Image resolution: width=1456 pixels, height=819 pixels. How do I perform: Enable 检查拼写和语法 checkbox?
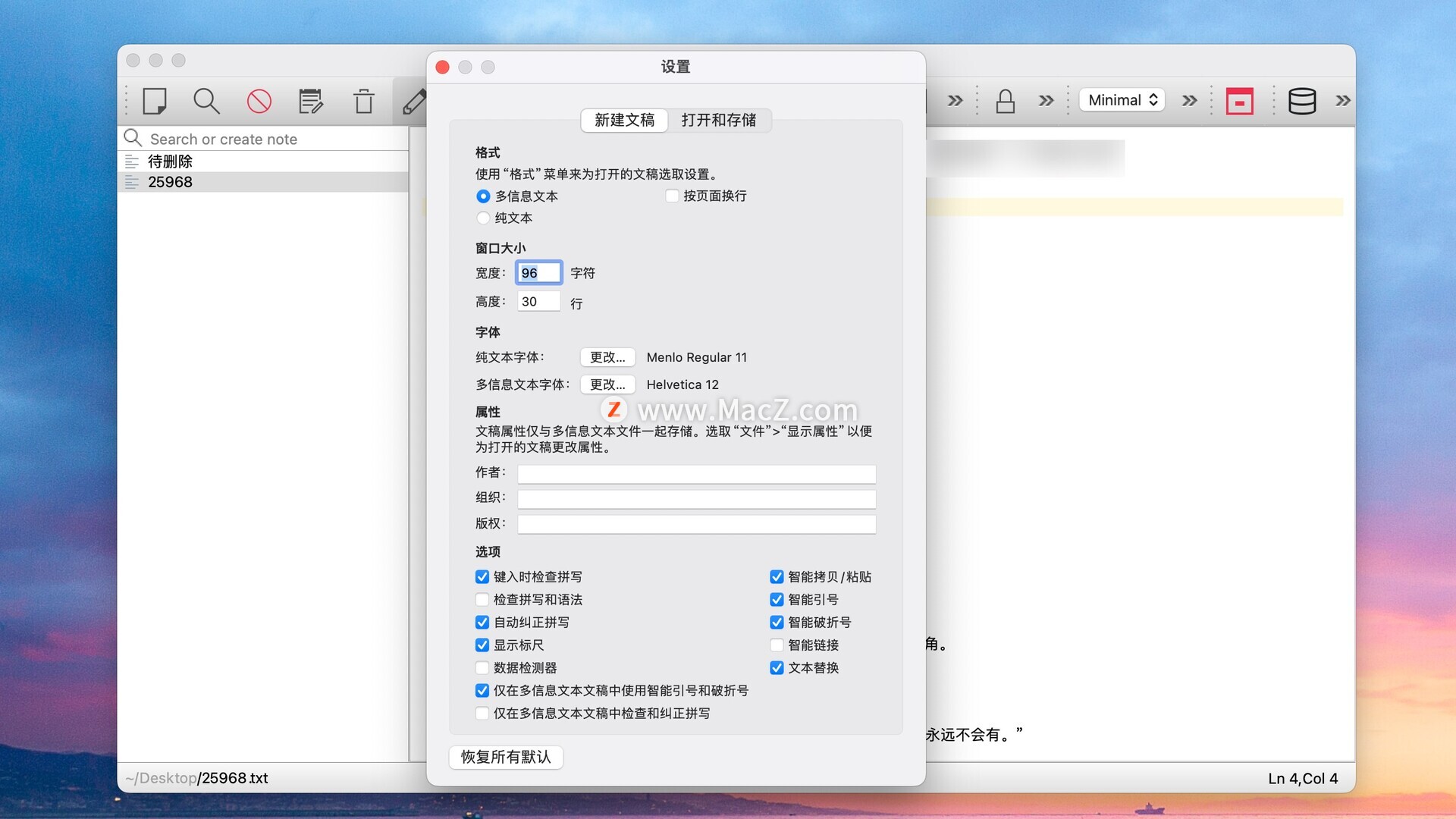pos(482,600)
